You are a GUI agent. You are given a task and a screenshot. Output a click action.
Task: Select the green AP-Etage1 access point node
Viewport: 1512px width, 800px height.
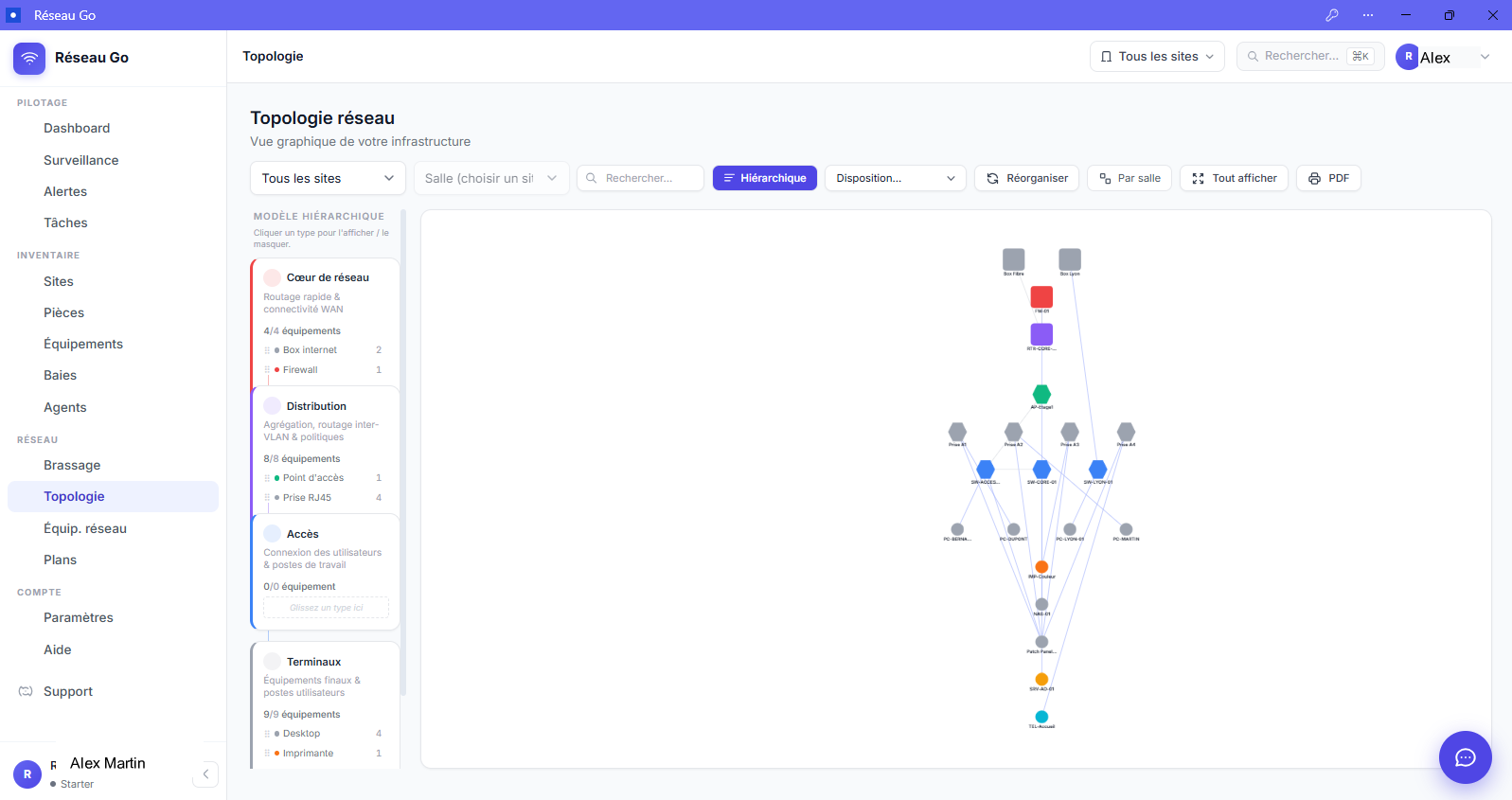click(1041, 394)
